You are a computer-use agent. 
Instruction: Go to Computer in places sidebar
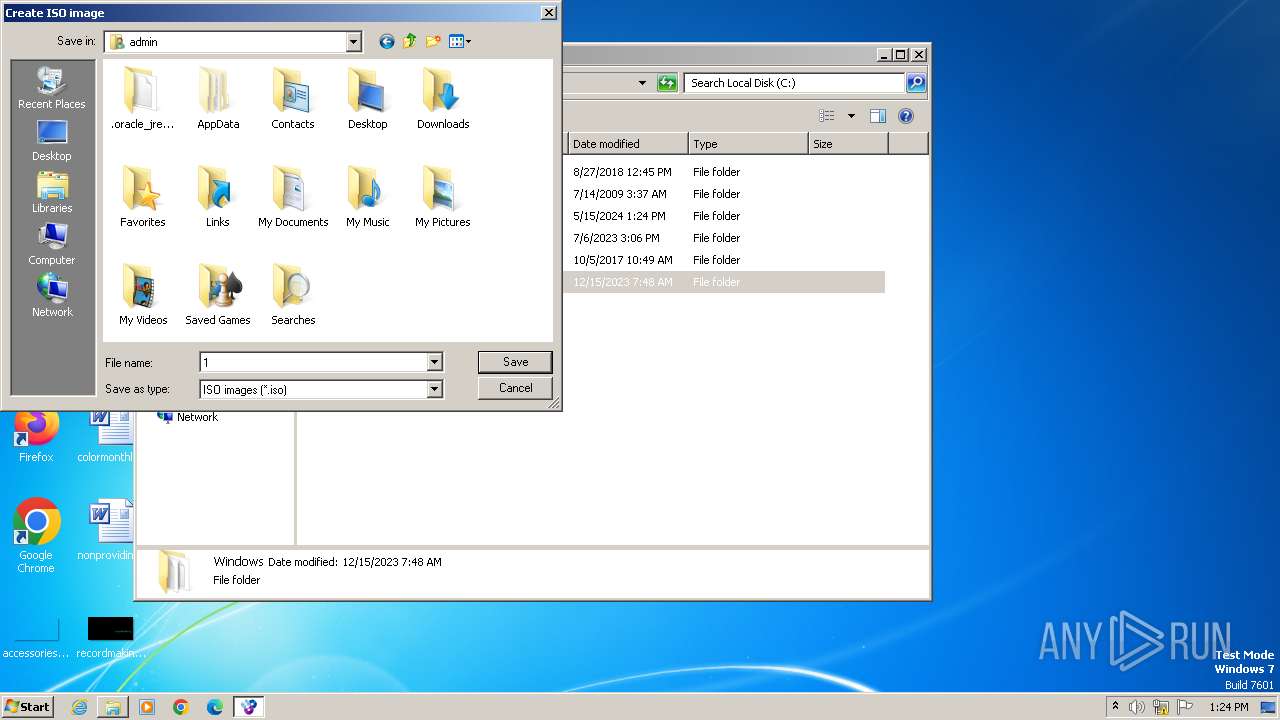coord(52,245)
